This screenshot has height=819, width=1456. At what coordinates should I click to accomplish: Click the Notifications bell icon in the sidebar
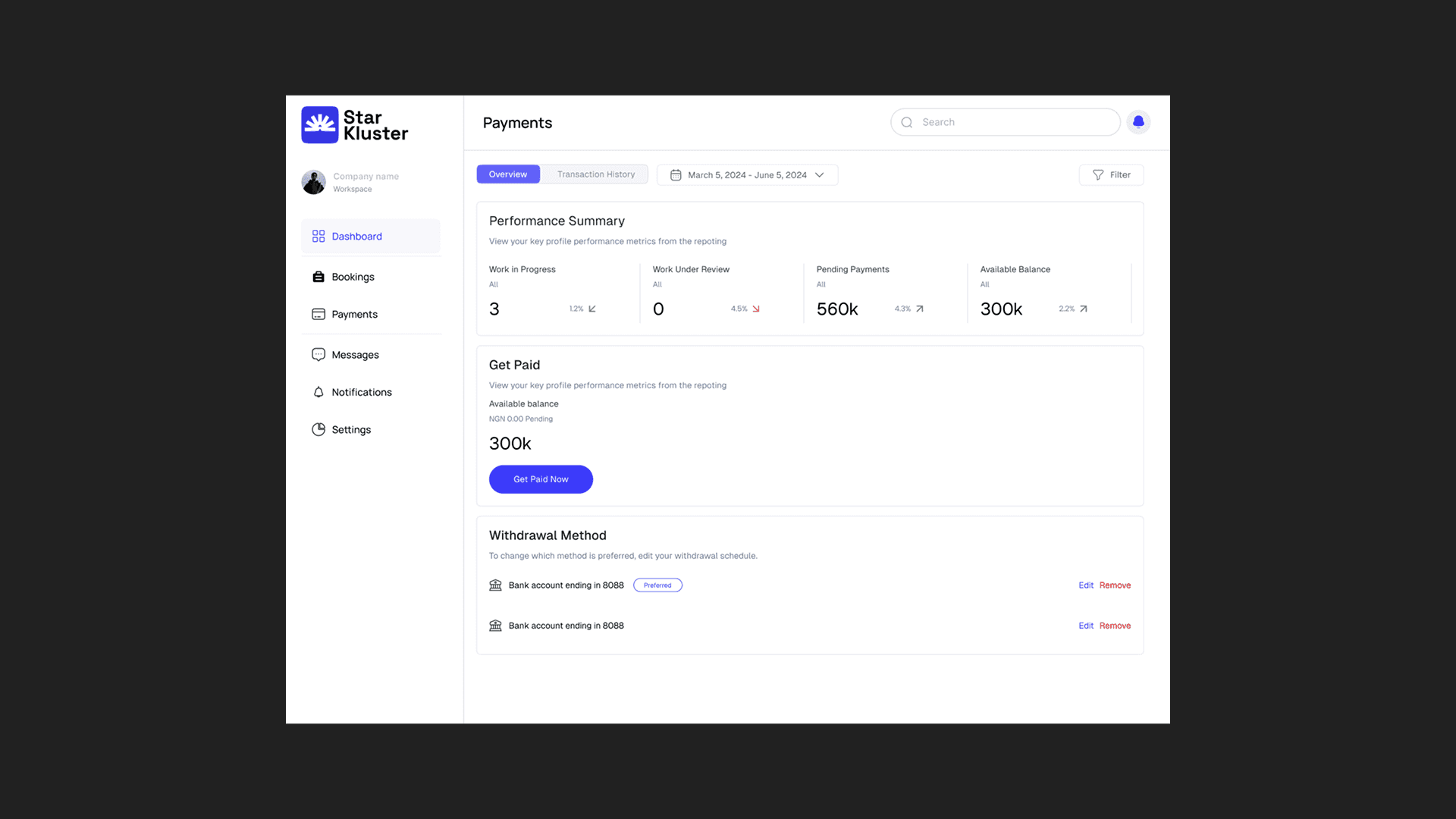318,392
